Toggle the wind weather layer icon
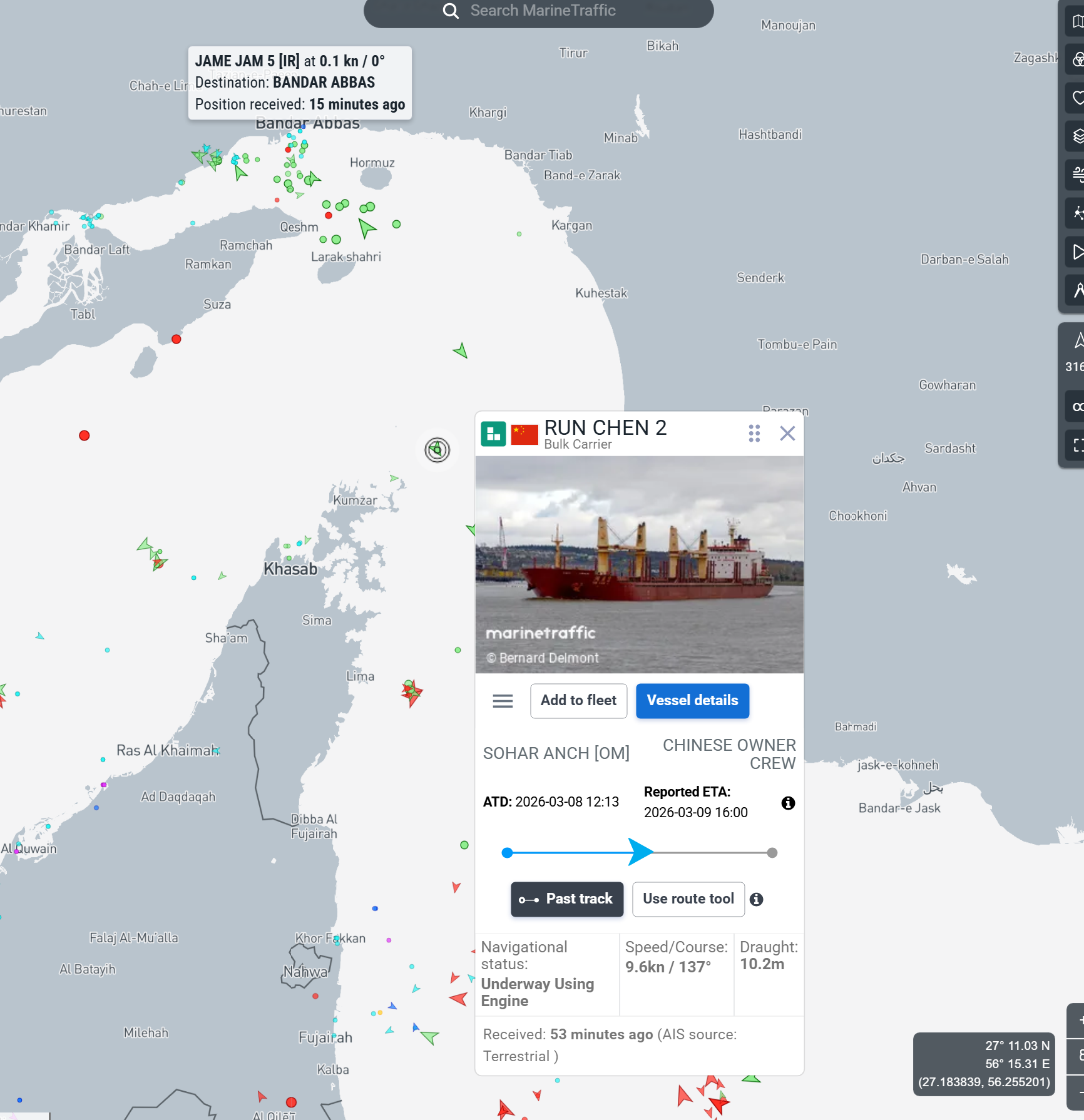Image resolution: width=1084 pixels, height=1120 pixels. pyautogui.click(x=1076, y=175)
